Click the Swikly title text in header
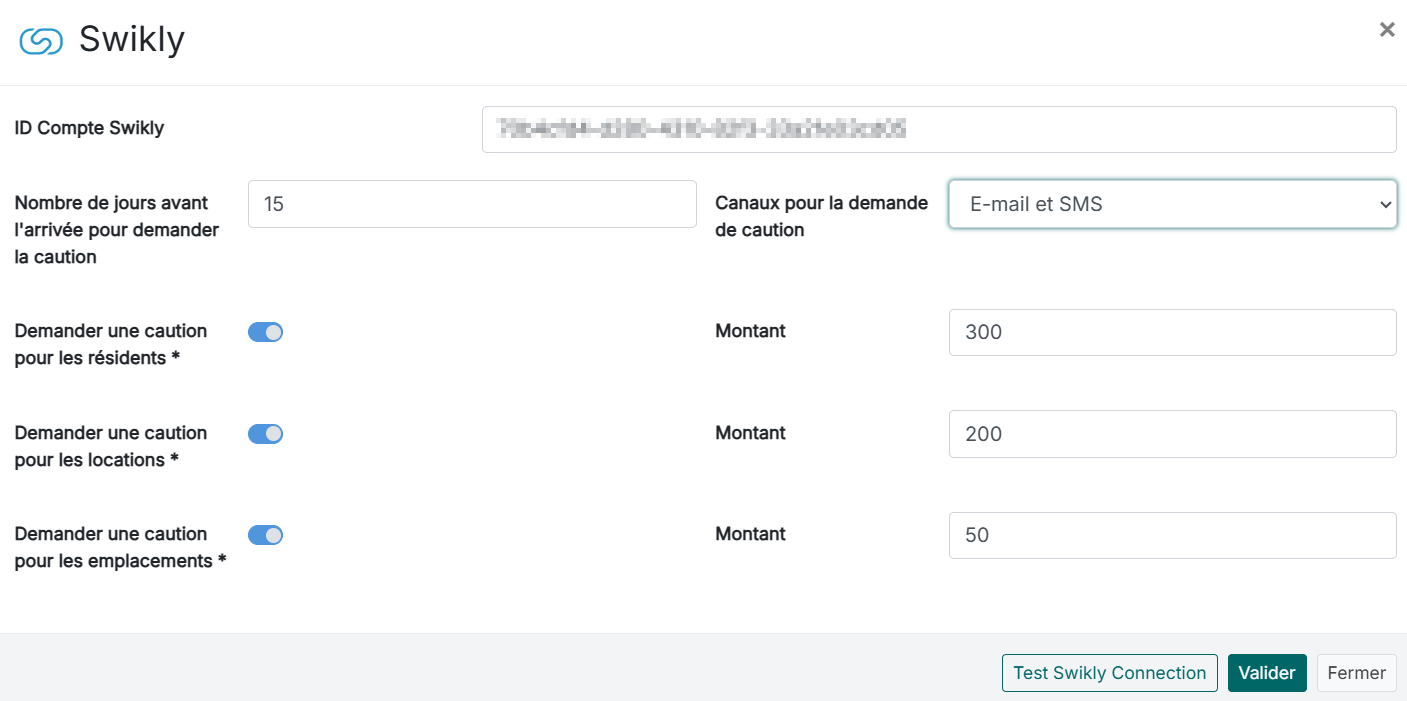Screen dimensions: 1407x701 coord(131,40)
